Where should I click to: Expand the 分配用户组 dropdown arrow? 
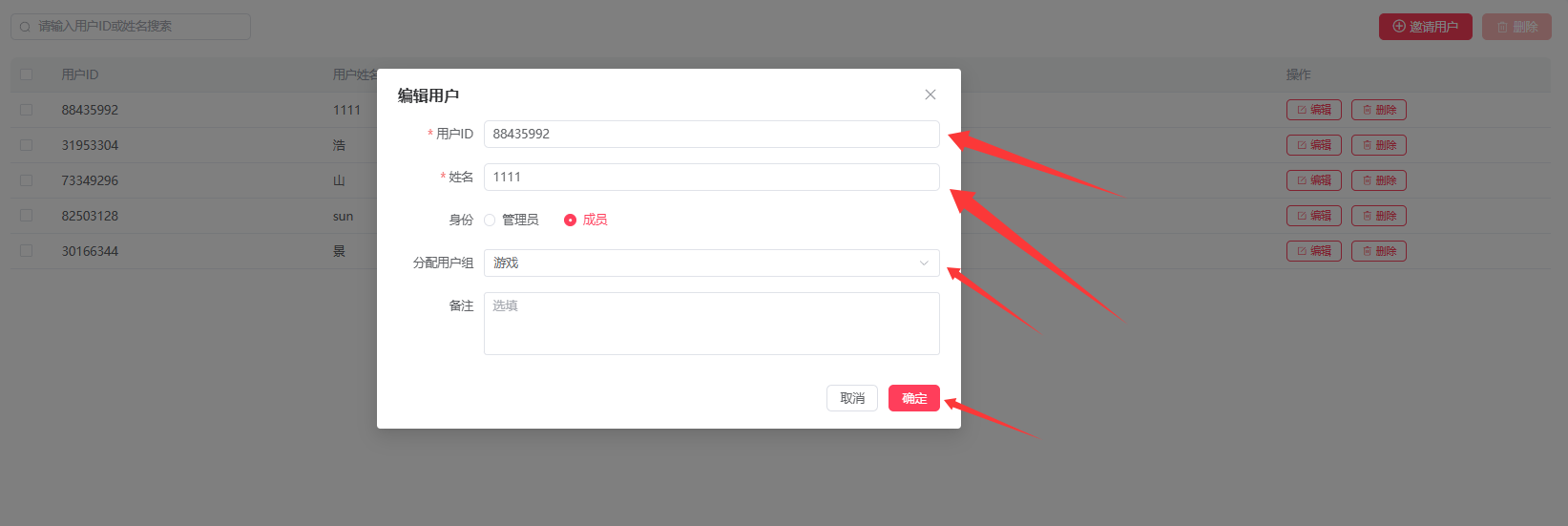924,263
